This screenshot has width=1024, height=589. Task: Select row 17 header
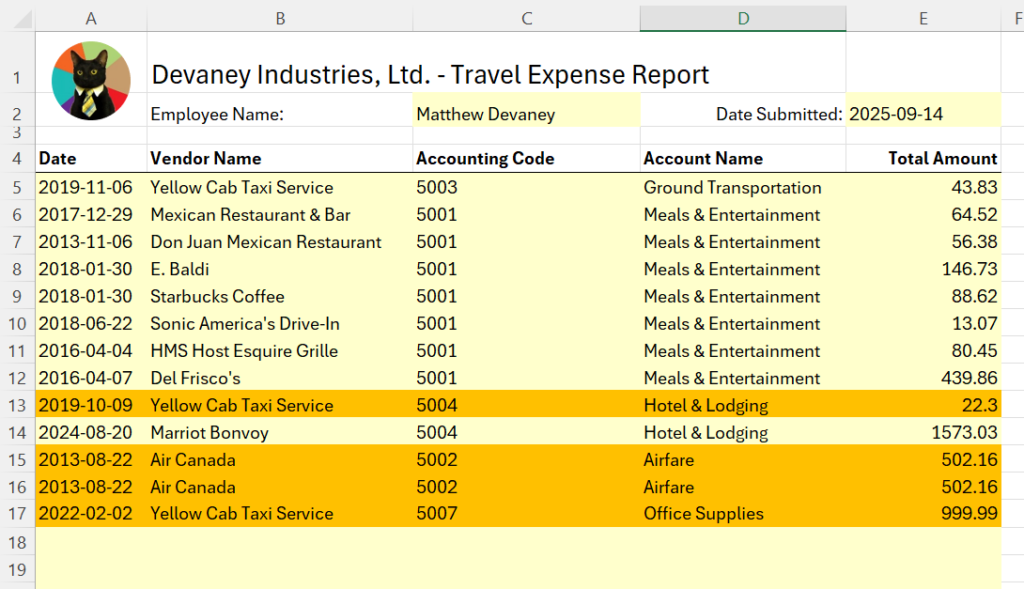point(17,513)
